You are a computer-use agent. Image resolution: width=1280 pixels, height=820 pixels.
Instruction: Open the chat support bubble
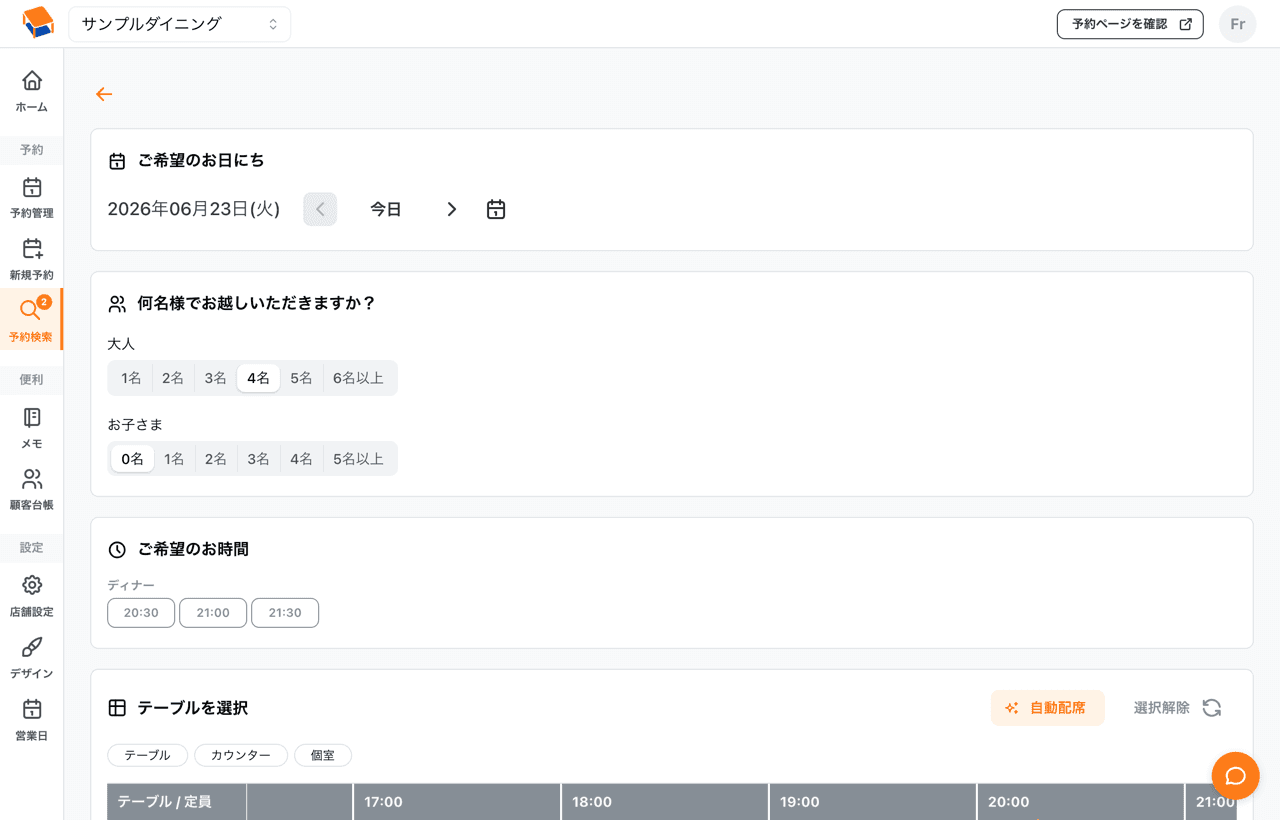(x=1235, y=776)
